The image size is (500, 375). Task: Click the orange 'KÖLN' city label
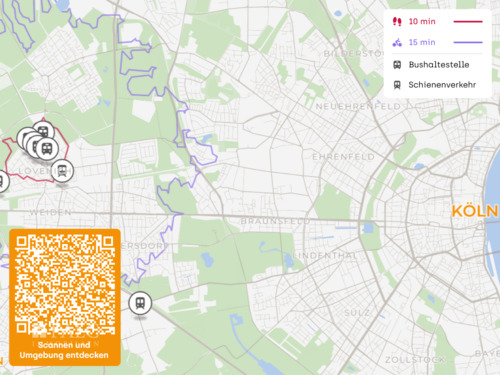pos(475,211)
